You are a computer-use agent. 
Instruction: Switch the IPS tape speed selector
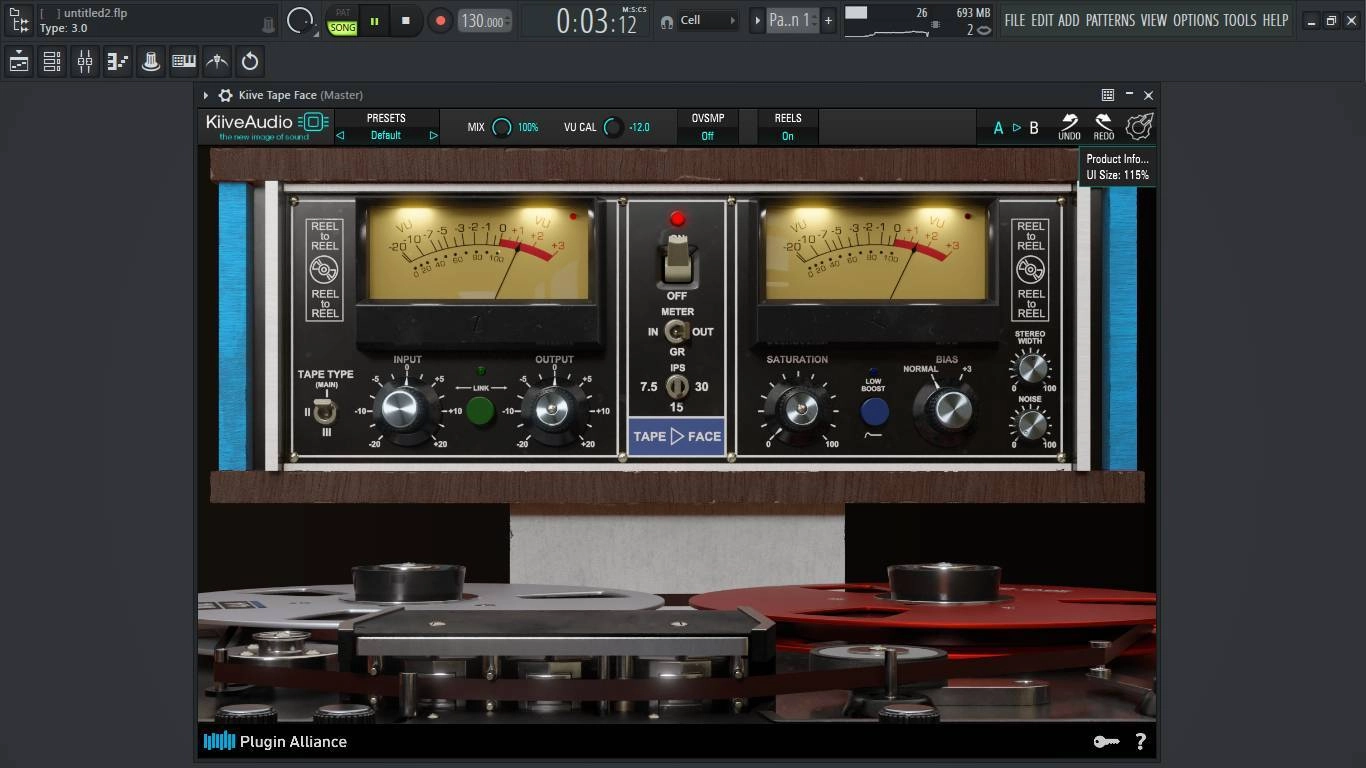tap(677, 387)
